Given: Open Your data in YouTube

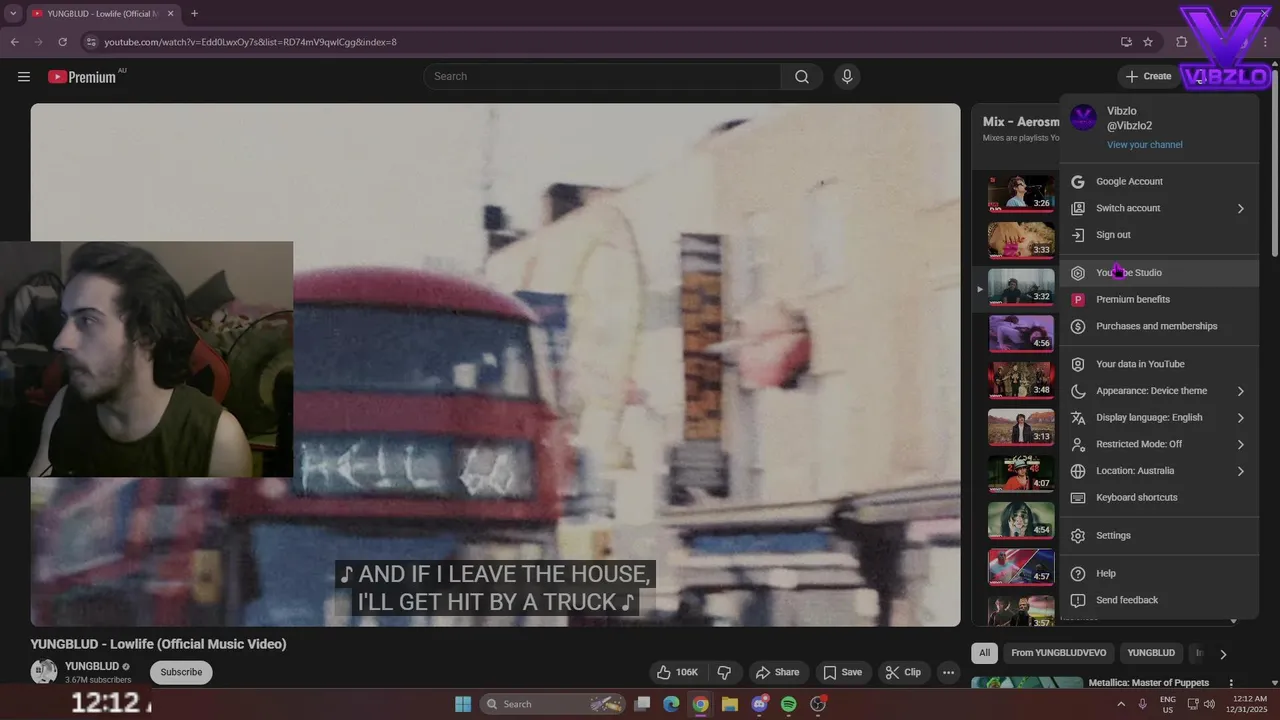Looking at the screenshot, I should click(x=1159, y=364).
